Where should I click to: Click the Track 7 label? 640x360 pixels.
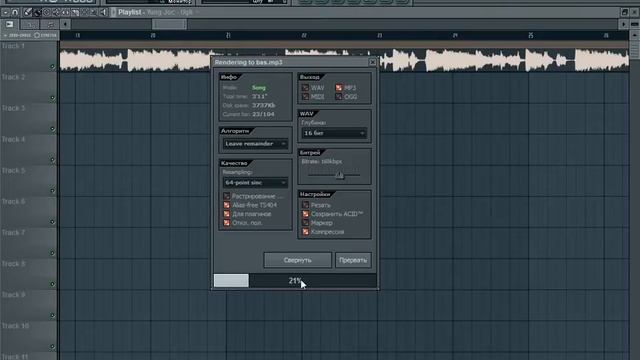[13, 233]
